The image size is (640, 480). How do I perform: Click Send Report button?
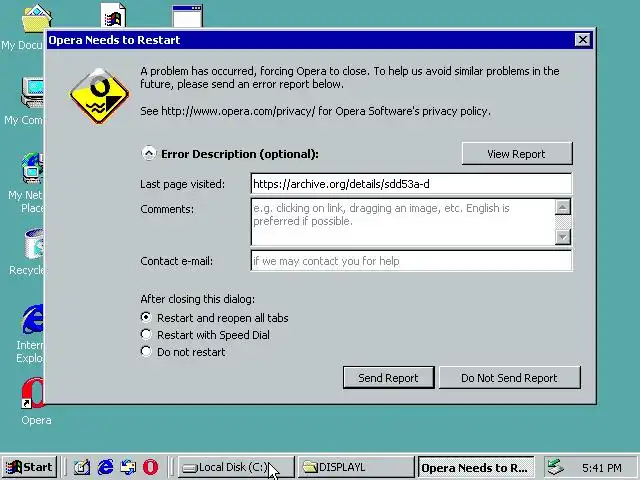point(388,378)
